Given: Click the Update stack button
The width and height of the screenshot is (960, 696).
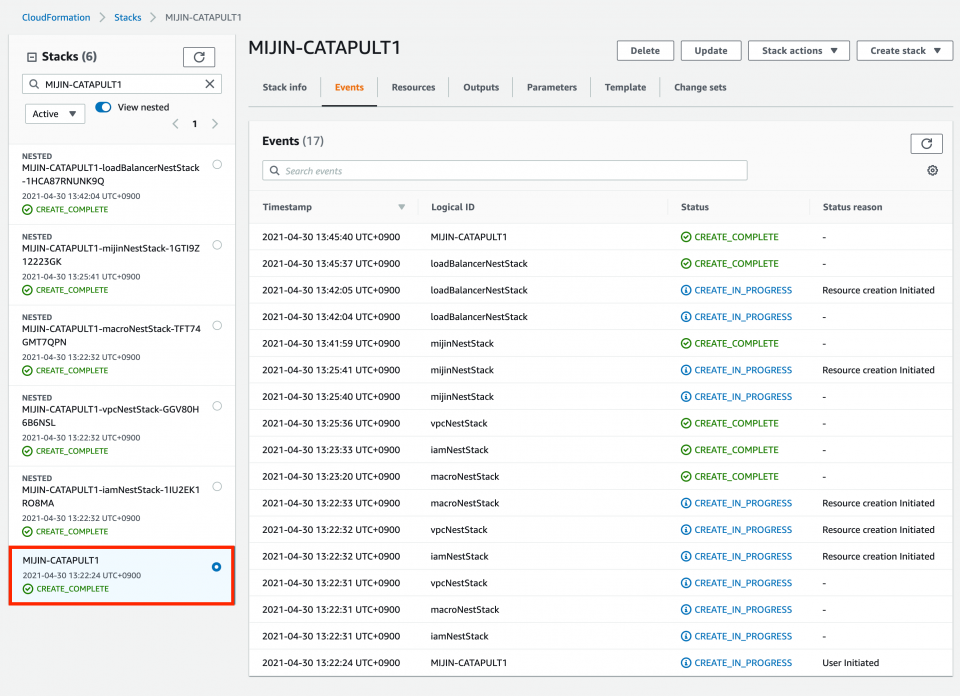Looking at the screenshot, I should [x=711, y=51].
